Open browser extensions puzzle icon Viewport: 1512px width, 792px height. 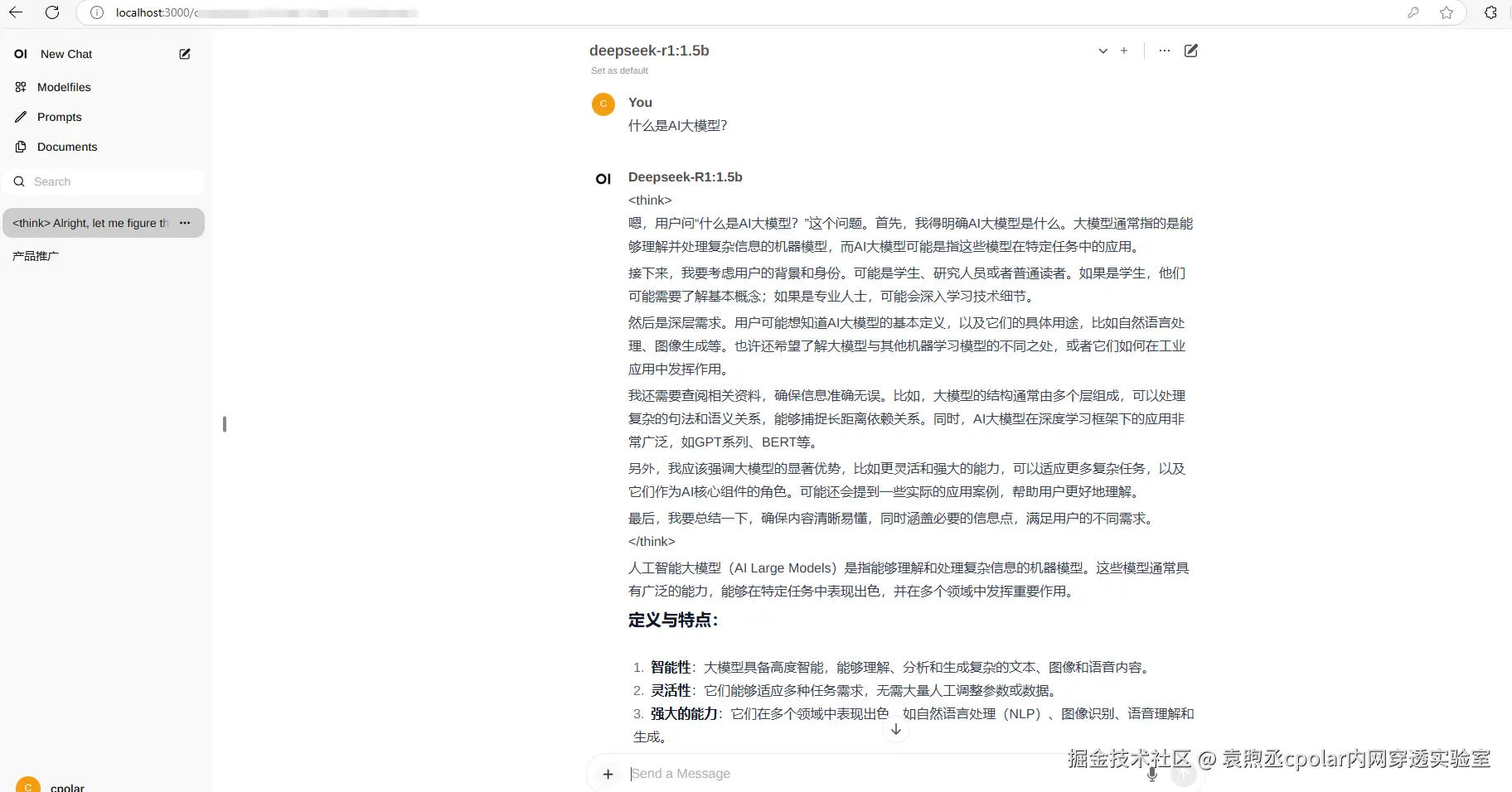[1490, 12]
